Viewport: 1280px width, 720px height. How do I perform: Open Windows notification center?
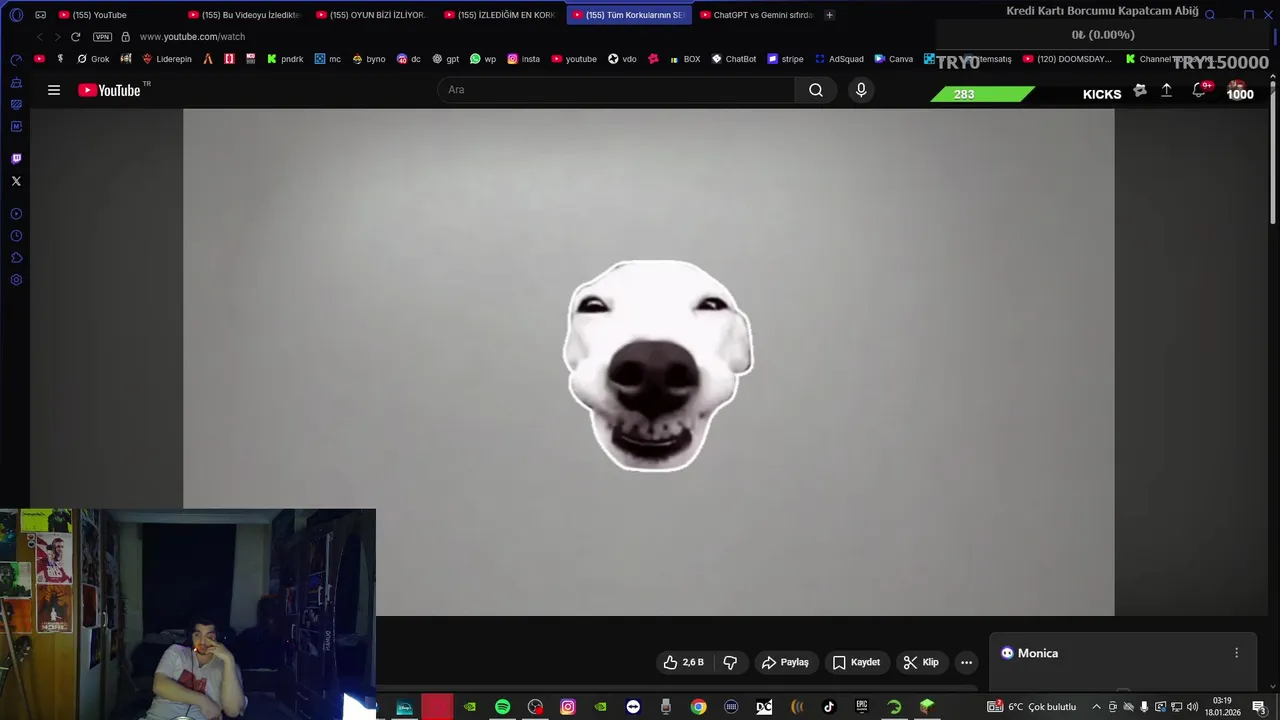1259,707
